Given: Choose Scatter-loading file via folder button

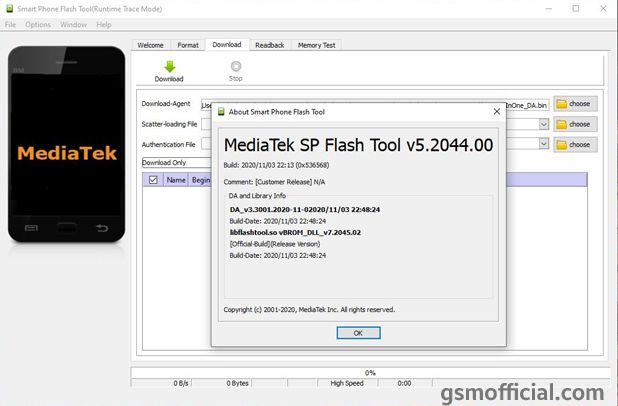Looking at the screenshot, I should (575, 124).
